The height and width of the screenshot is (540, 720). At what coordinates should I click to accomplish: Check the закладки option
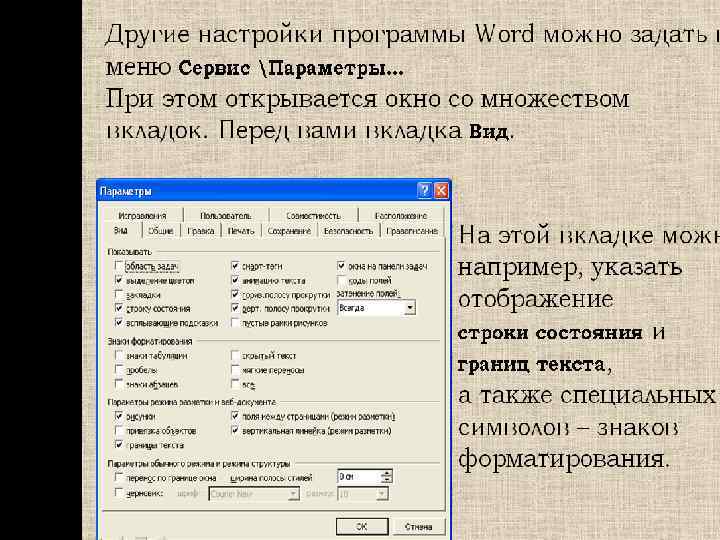pyautogui.click(x=119, y=294)
